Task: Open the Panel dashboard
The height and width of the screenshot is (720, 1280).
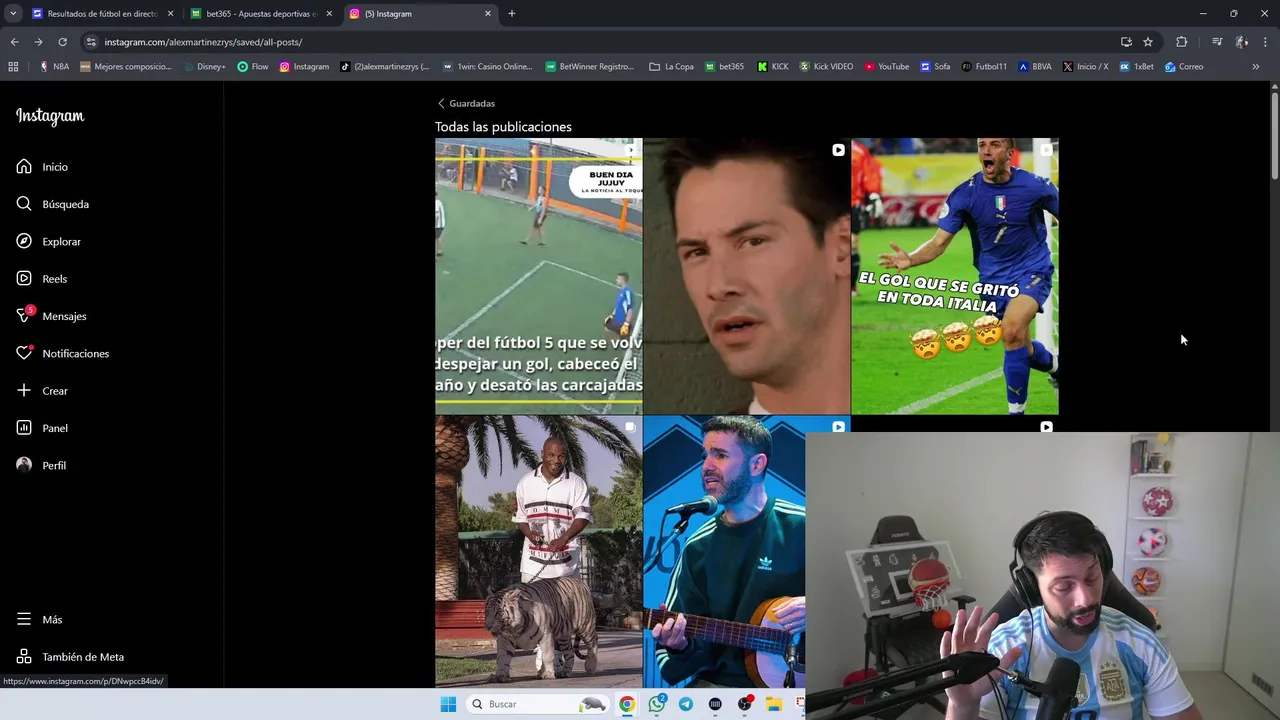Action: coord(42,428)
